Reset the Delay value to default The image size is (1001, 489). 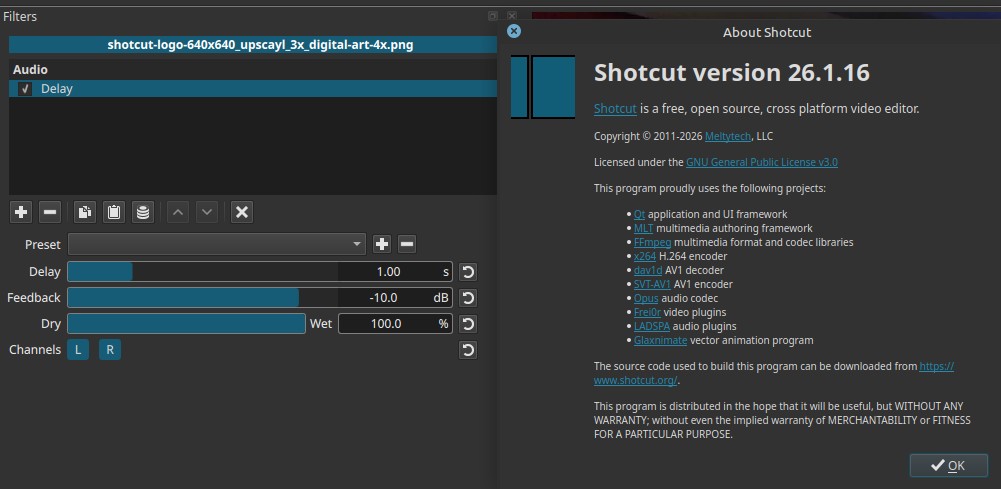point(467,272)
